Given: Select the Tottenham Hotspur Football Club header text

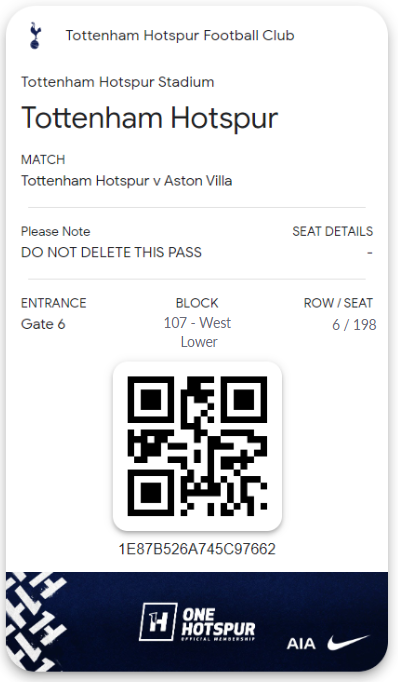Looking at the screenshot, I should pos(180,35).
